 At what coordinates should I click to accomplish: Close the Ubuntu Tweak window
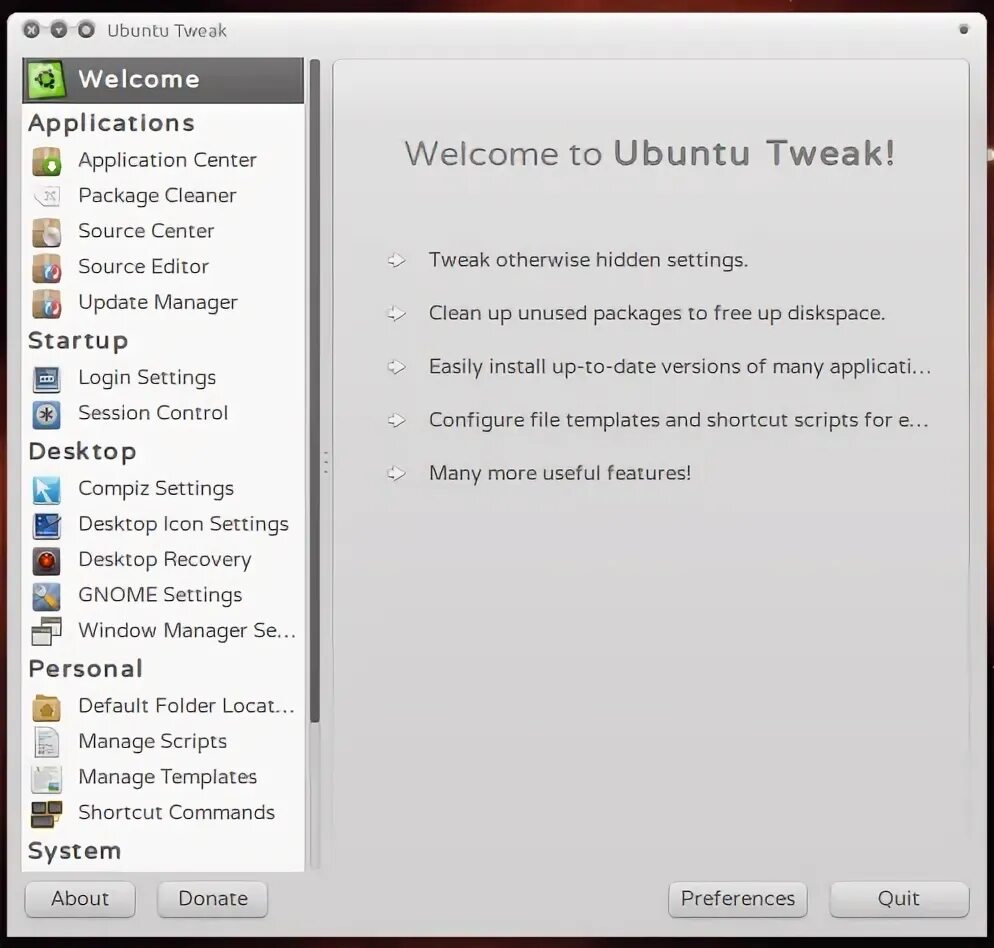point(31,30)
